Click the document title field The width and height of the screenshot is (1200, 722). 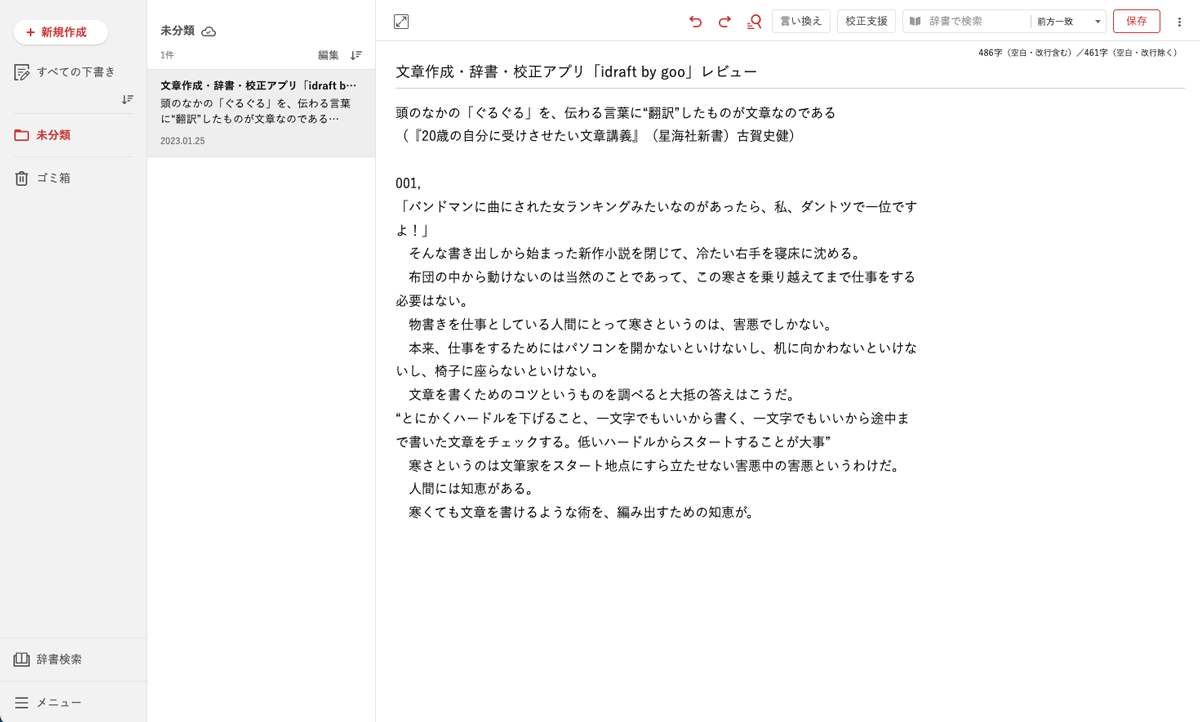tap(789, 72)
